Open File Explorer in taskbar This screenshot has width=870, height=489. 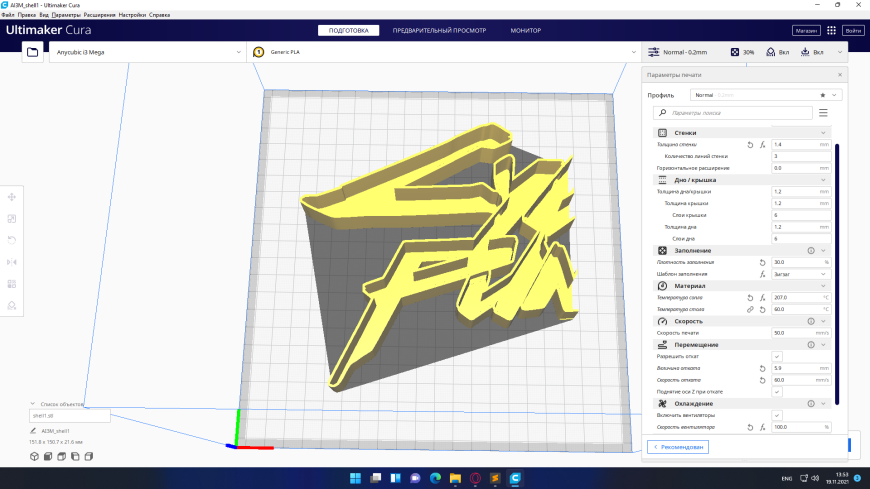(455, 478)
